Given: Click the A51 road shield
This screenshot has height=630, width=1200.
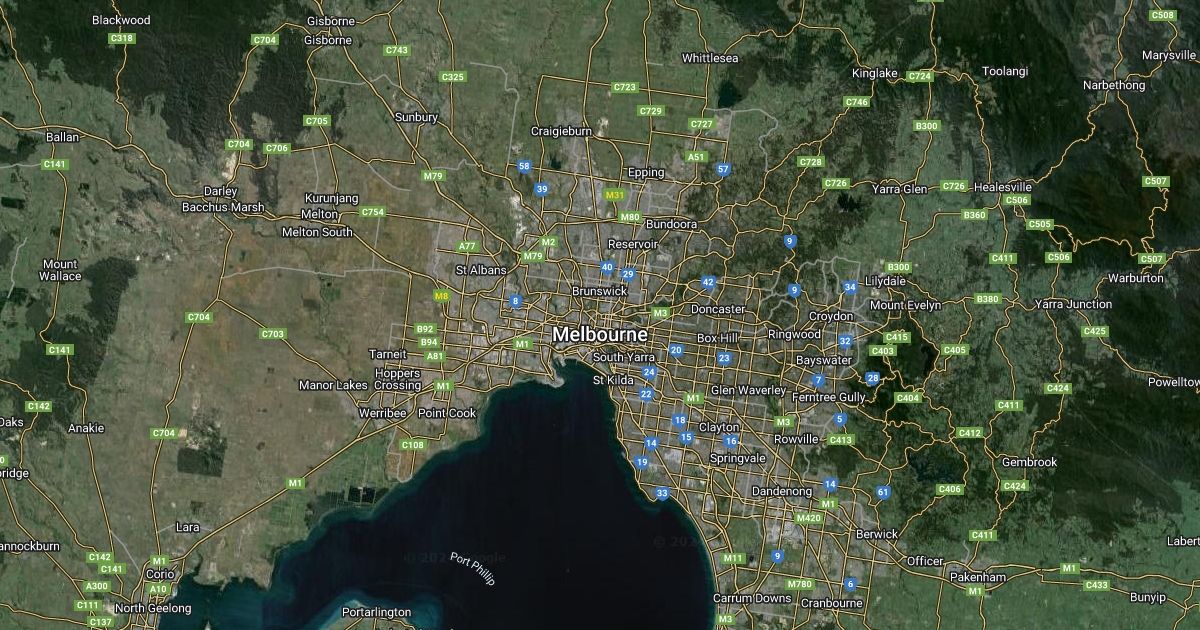Looking at the screenshot, I should [696, 157].
